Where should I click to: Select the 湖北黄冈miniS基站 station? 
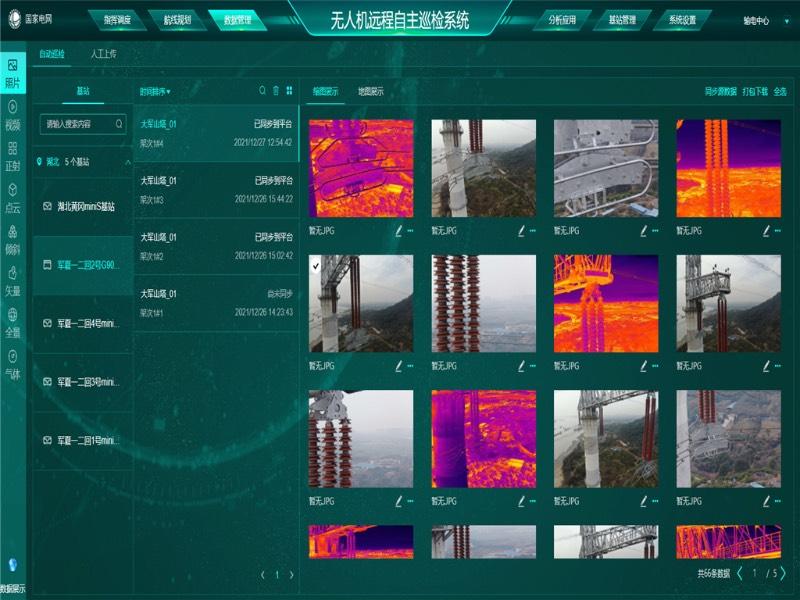click(x=83, y=207)
